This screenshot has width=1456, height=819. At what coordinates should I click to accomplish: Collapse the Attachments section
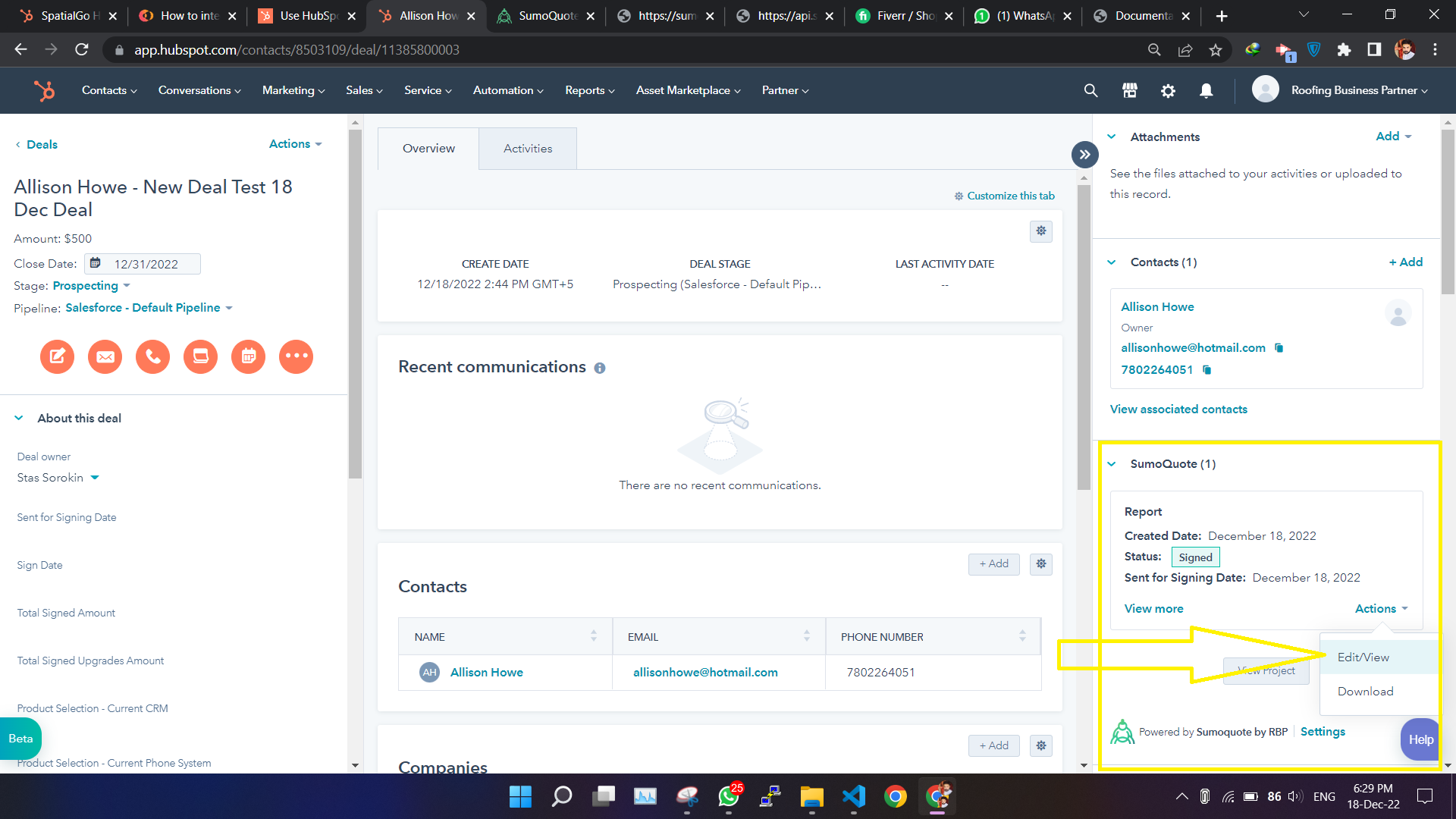click(x=1112, y=136)
